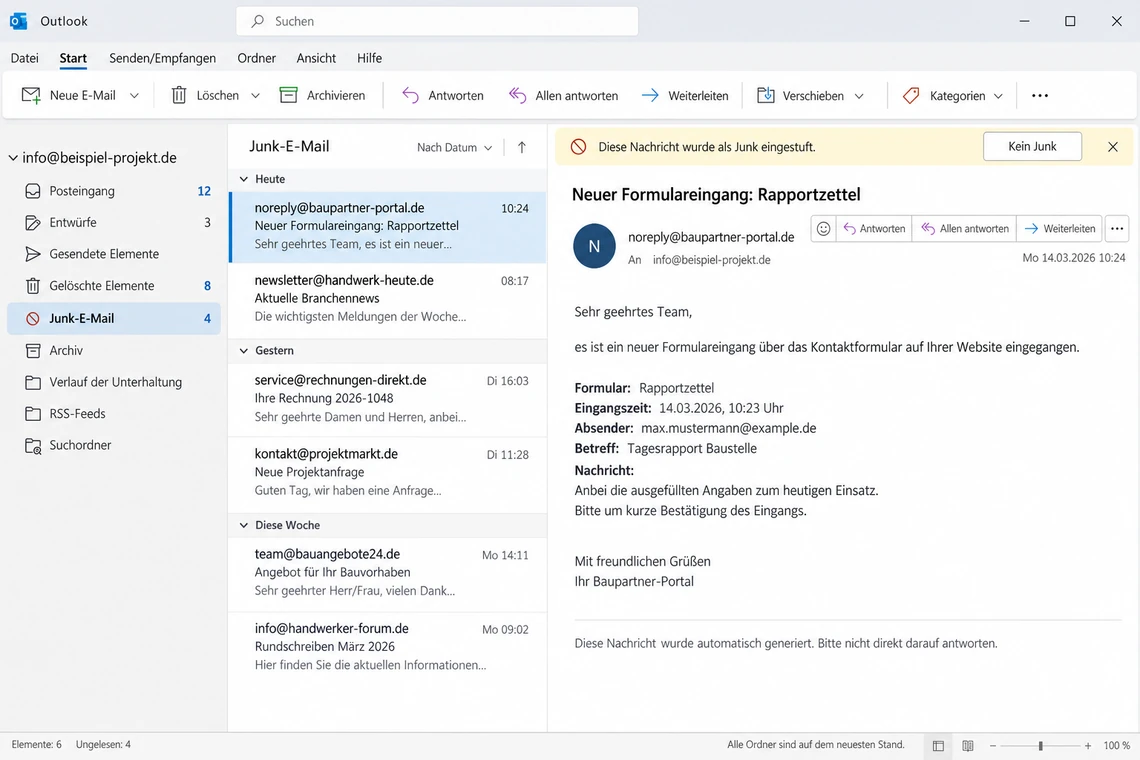Open the RSS-Feeds folder
This screenshot has height=760, width=1140.
[x=114, y=414]
